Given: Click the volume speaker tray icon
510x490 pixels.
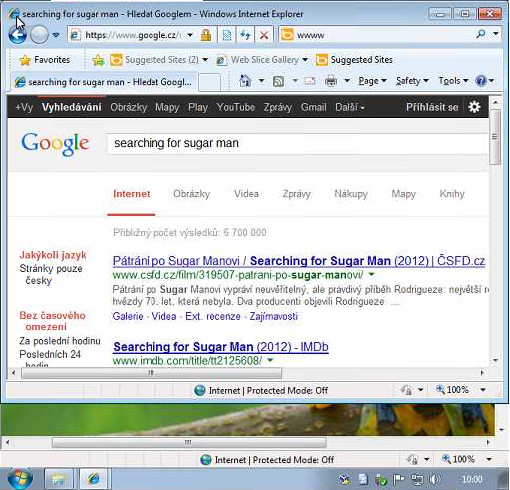Looking at the screenshot, I should pos(434,479).
